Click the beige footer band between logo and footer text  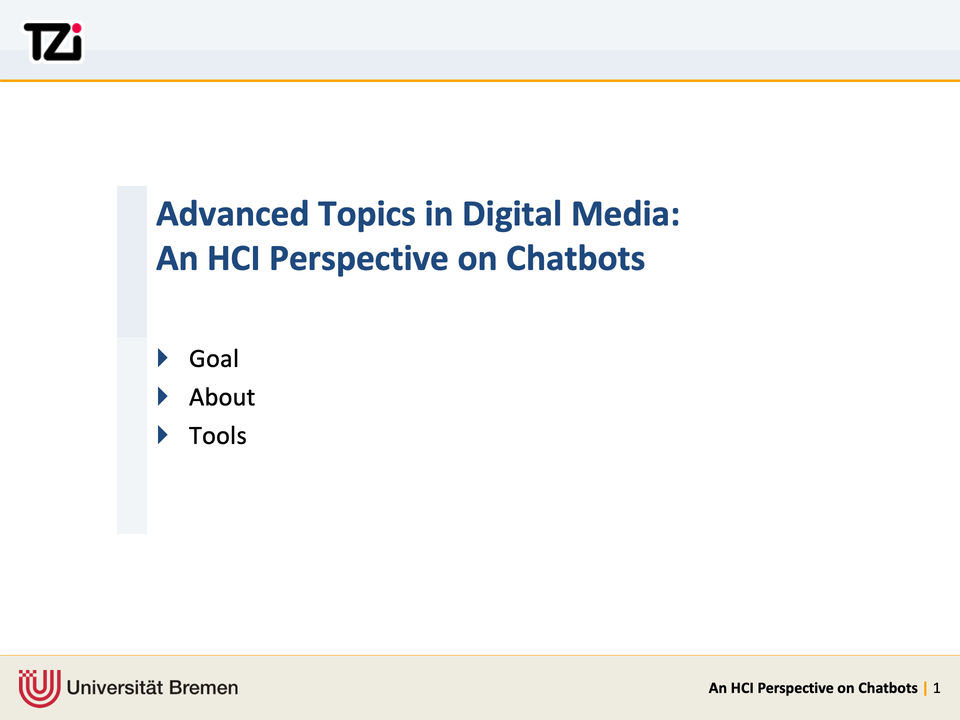[x=470, y=688]
